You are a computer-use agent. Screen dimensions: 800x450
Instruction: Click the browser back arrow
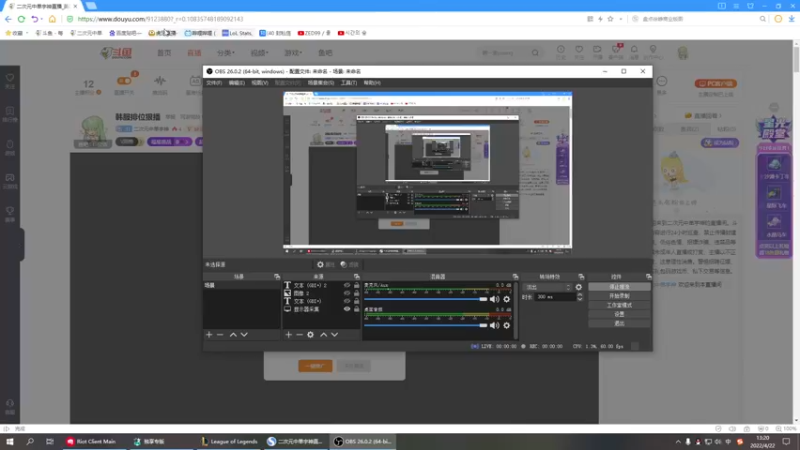point(8,19)
